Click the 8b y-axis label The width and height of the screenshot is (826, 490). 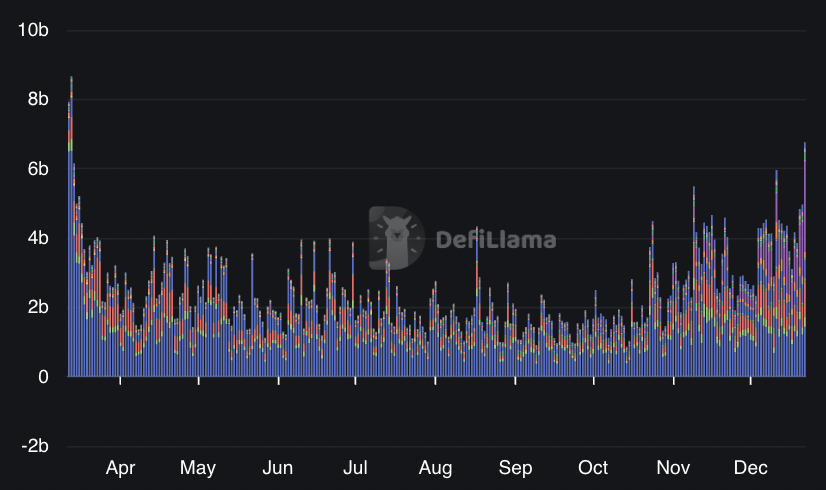[x=38, y=99]
